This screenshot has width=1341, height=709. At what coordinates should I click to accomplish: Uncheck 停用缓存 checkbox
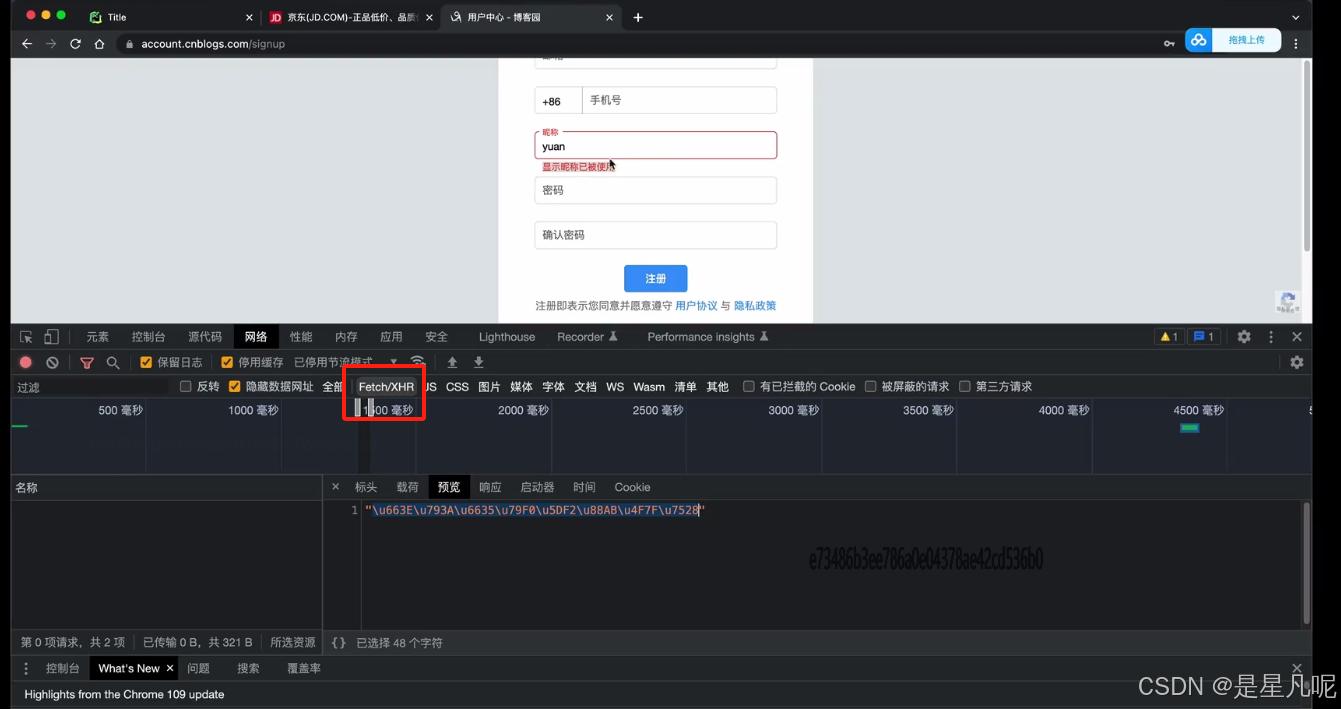tap(227, 362)
